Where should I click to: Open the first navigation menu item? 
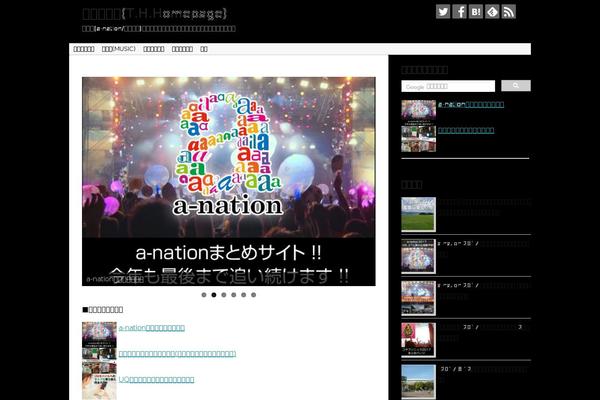[x=84, y=49]
